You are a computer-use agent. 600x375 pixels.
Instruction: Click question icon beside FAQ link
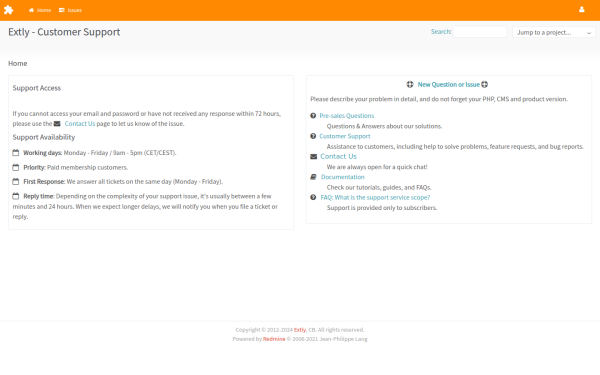click(313, 197)
